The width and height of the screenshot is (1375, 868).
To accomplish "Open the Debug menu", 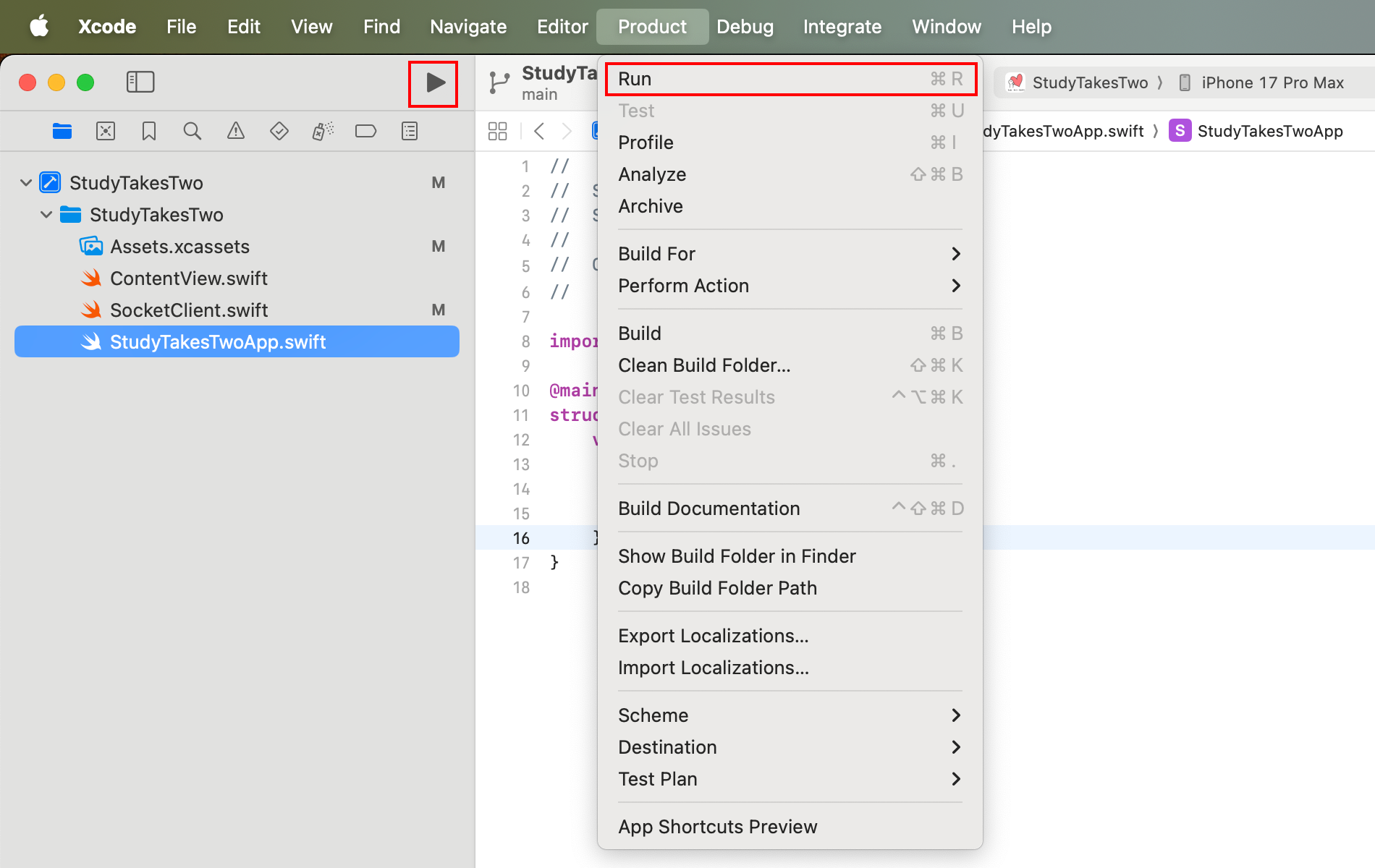I will click(x=745, y=27).
